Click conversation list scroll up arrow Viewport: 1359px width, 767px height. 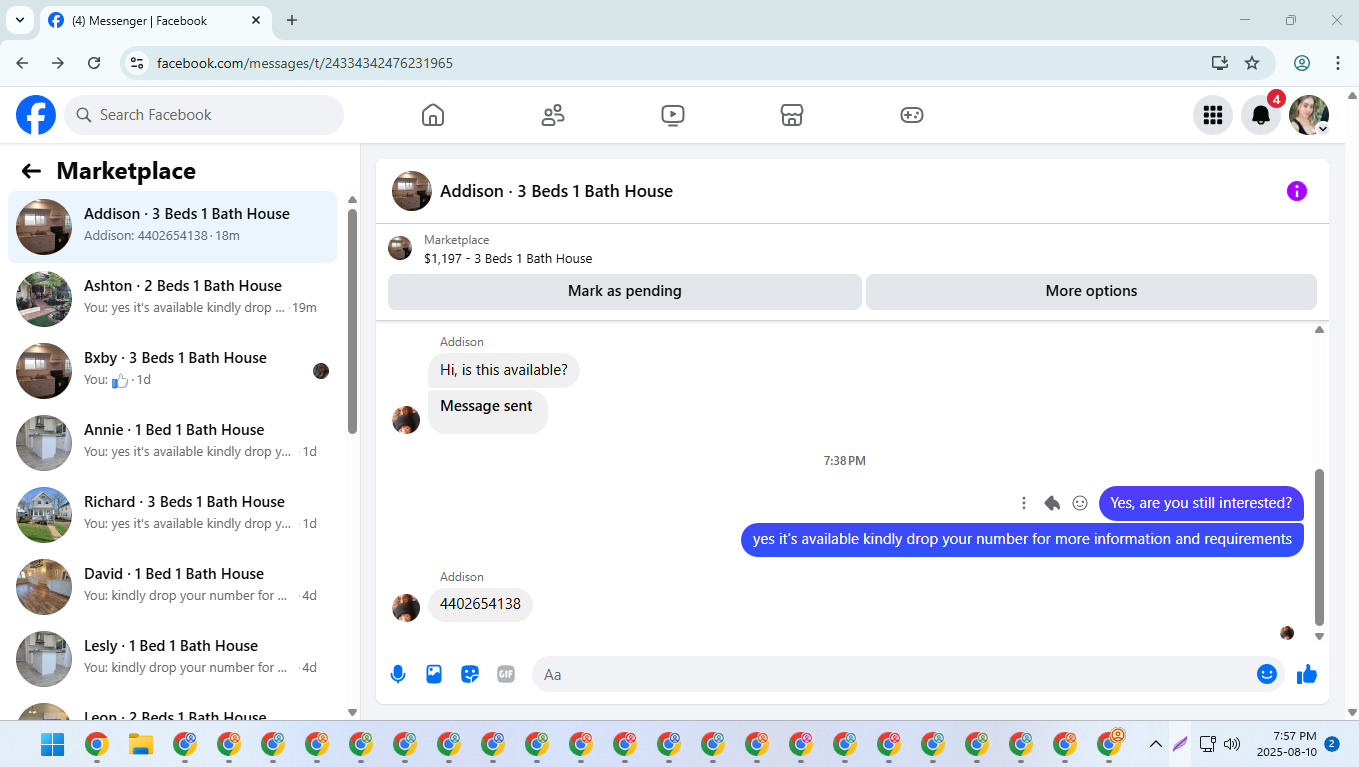(352, 200)
